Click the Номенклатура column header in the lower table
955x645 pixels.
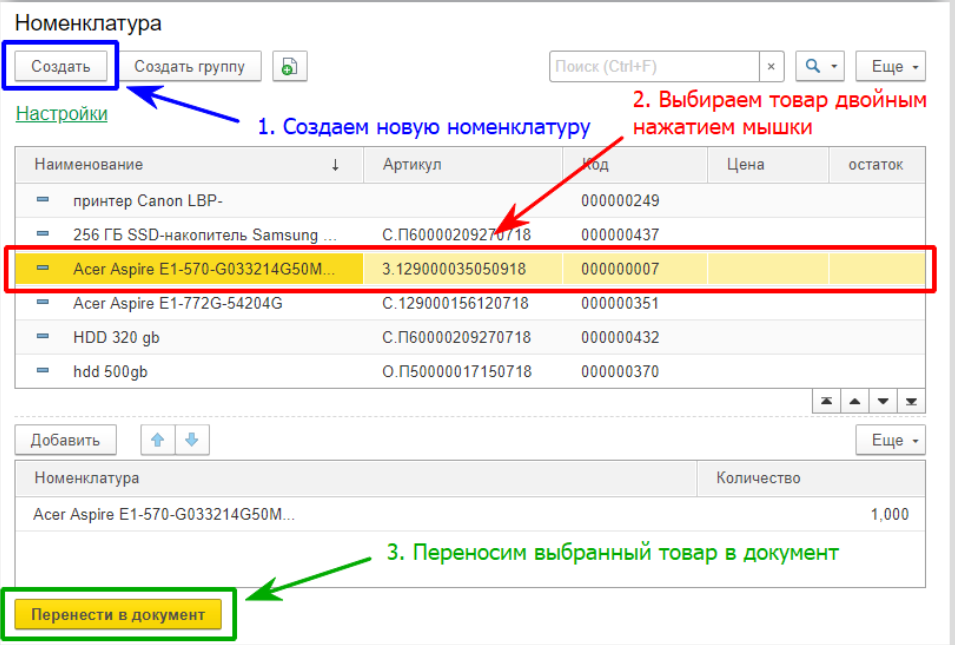(356, 478)
